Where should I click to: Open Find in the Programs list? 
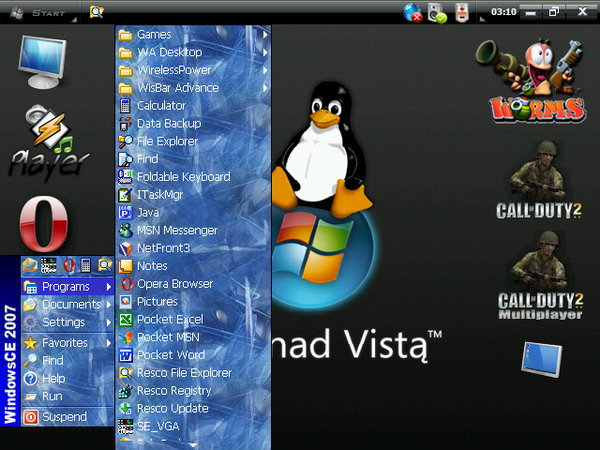click(193, 159)
